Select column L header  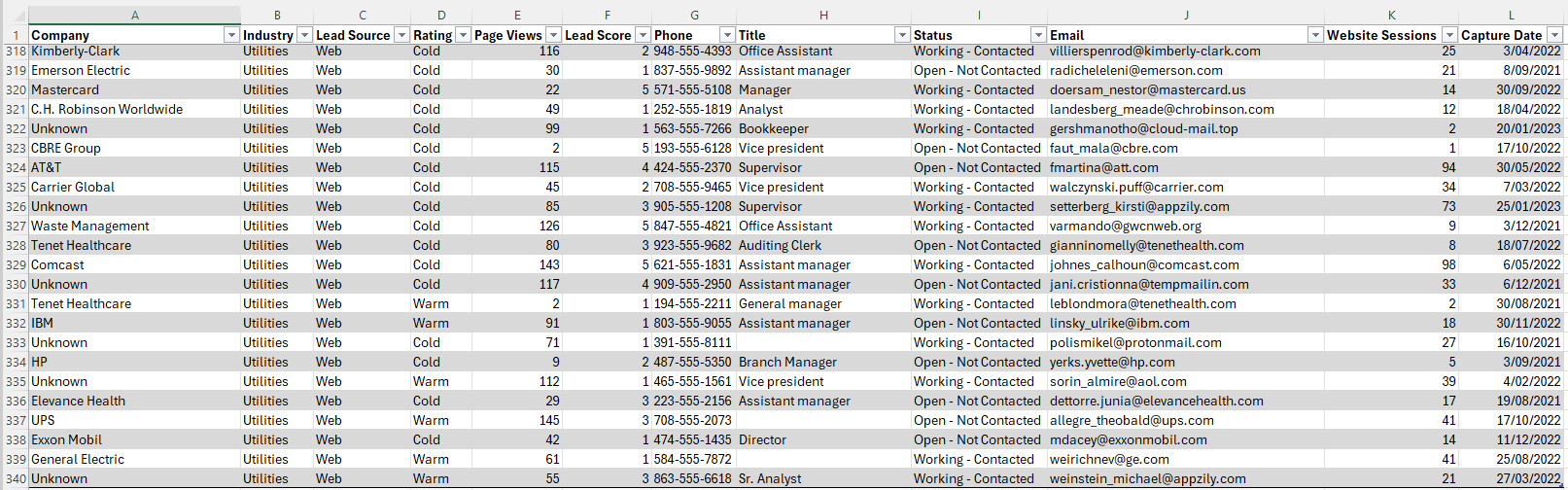coord(1511,15)
